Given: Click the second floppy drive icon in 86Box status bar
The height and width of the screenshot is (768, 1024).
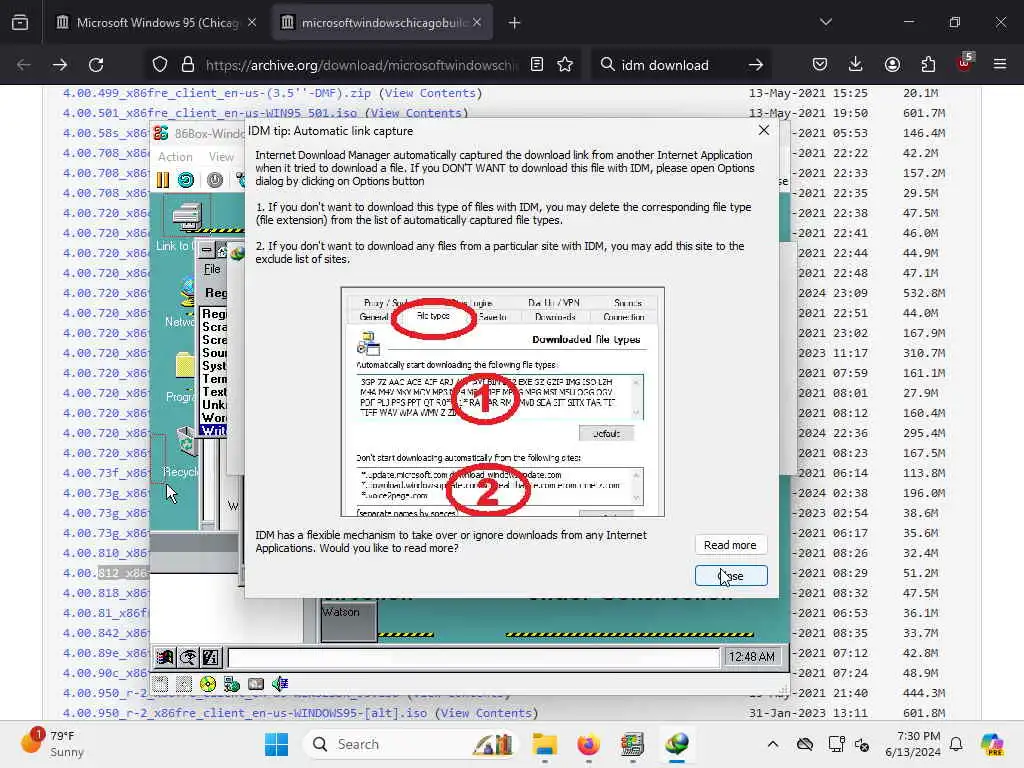Looking at the screenshot, I should (184, 684).
